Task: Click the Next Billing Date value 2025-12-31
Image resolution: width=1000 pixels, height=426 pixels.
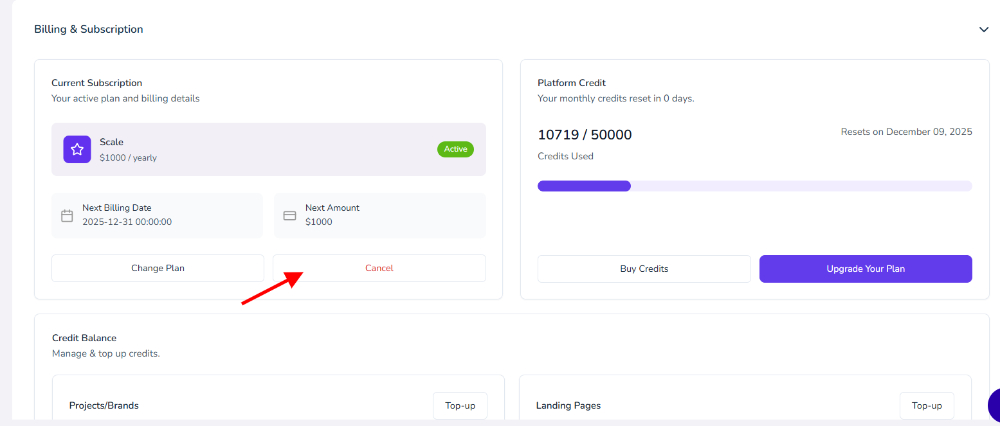Action: (x=127, y=222)
